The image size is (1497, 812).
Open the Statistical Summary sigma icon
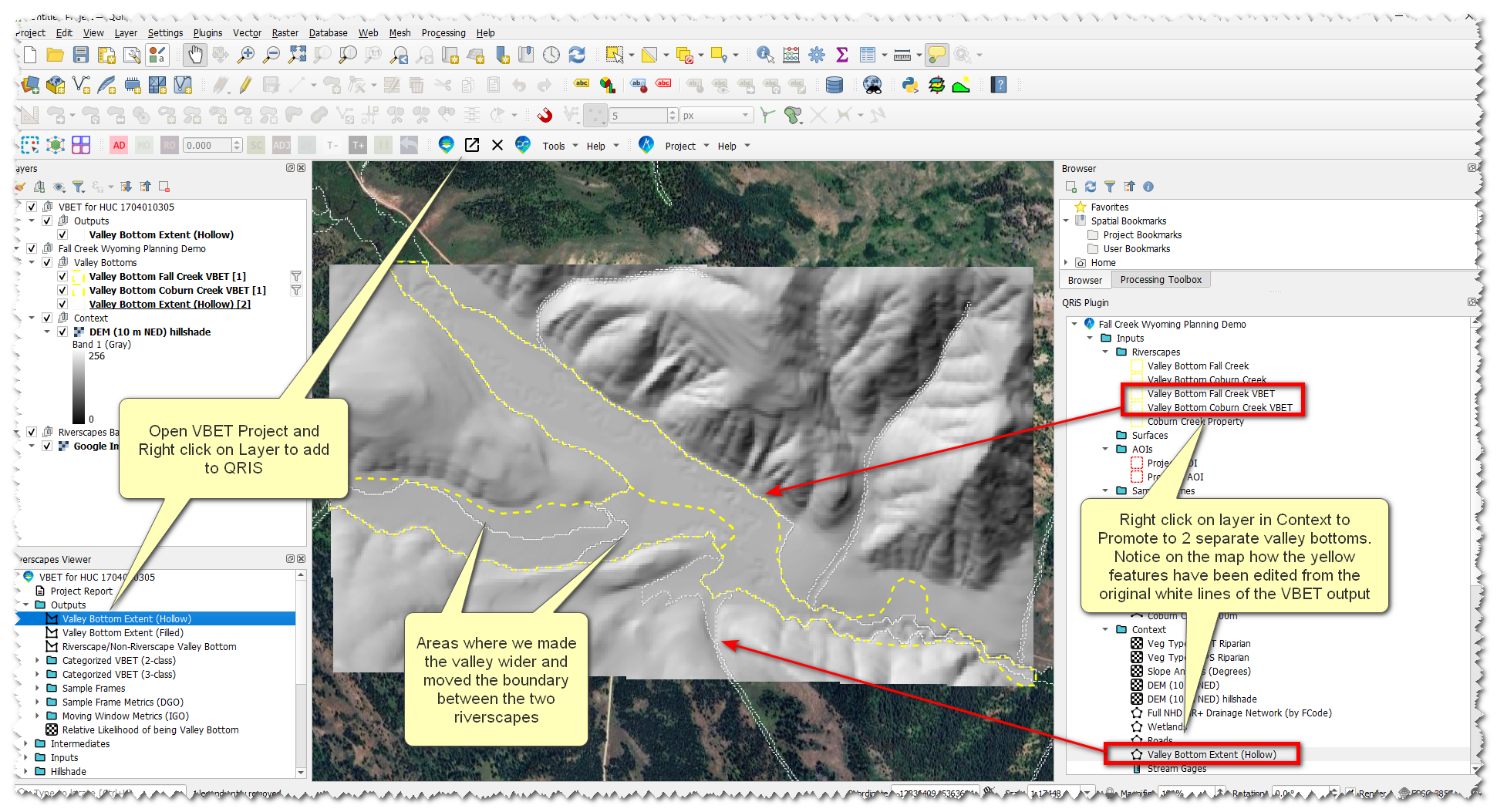(x=842, y=55)
